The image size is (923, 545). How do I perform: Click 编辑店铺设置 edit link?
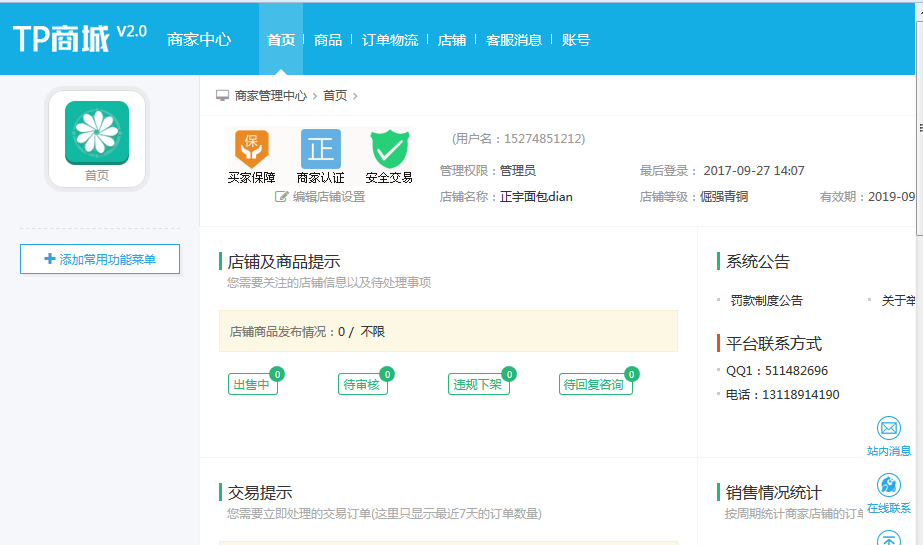pos(320,197)
